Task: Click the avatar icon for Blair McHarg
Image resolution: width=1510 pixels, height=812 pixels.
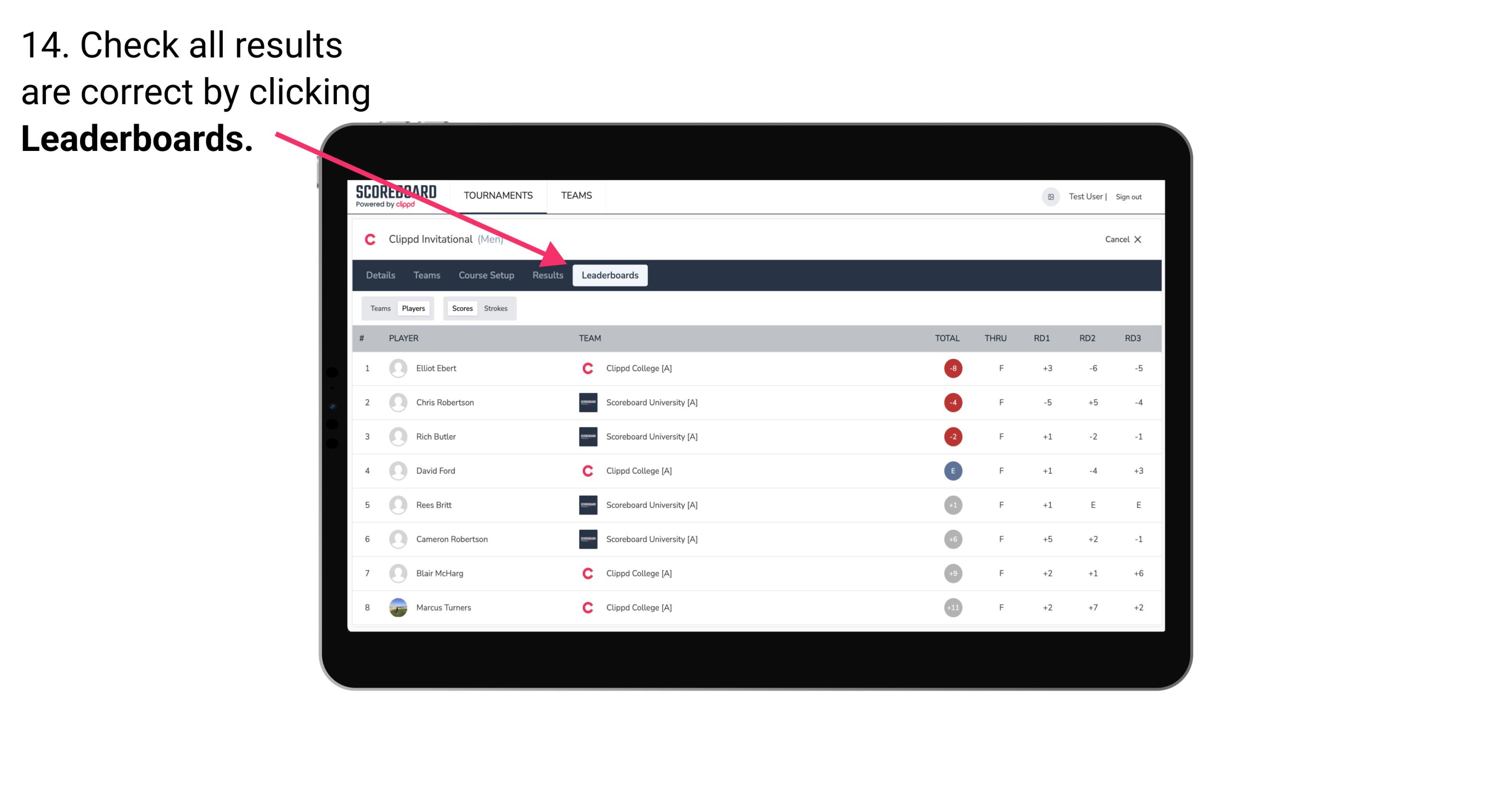Action: 397,573
